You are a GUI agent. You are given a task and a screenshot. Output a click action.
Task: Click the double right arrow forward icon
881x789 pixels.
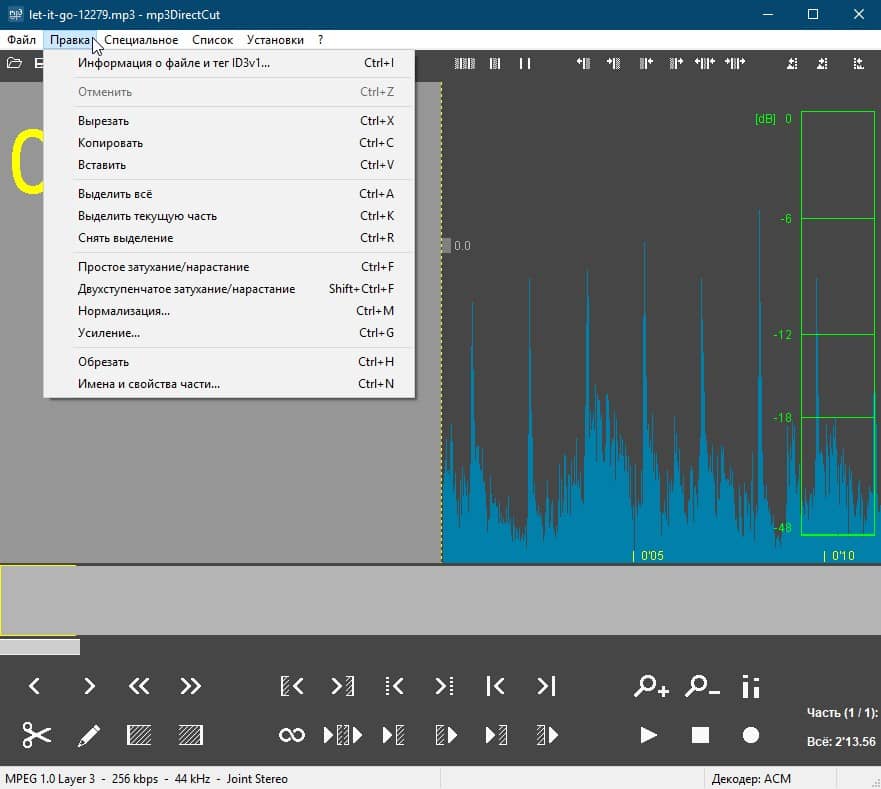[190, 686]
